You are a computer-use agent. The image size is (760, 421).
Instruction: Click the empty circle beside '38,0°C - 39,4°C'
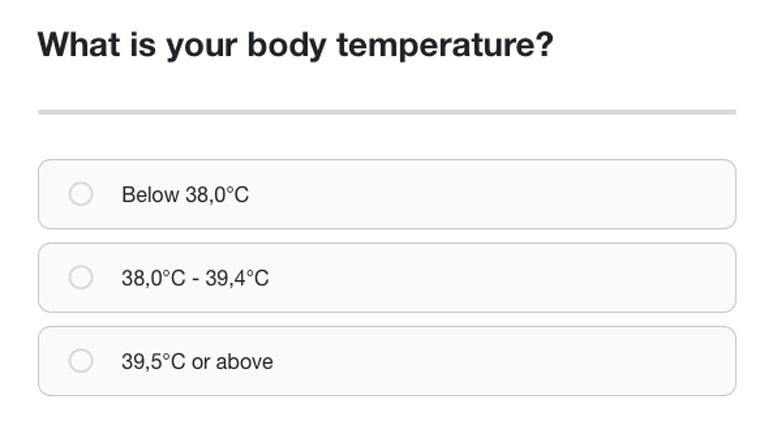coord(81,277)
